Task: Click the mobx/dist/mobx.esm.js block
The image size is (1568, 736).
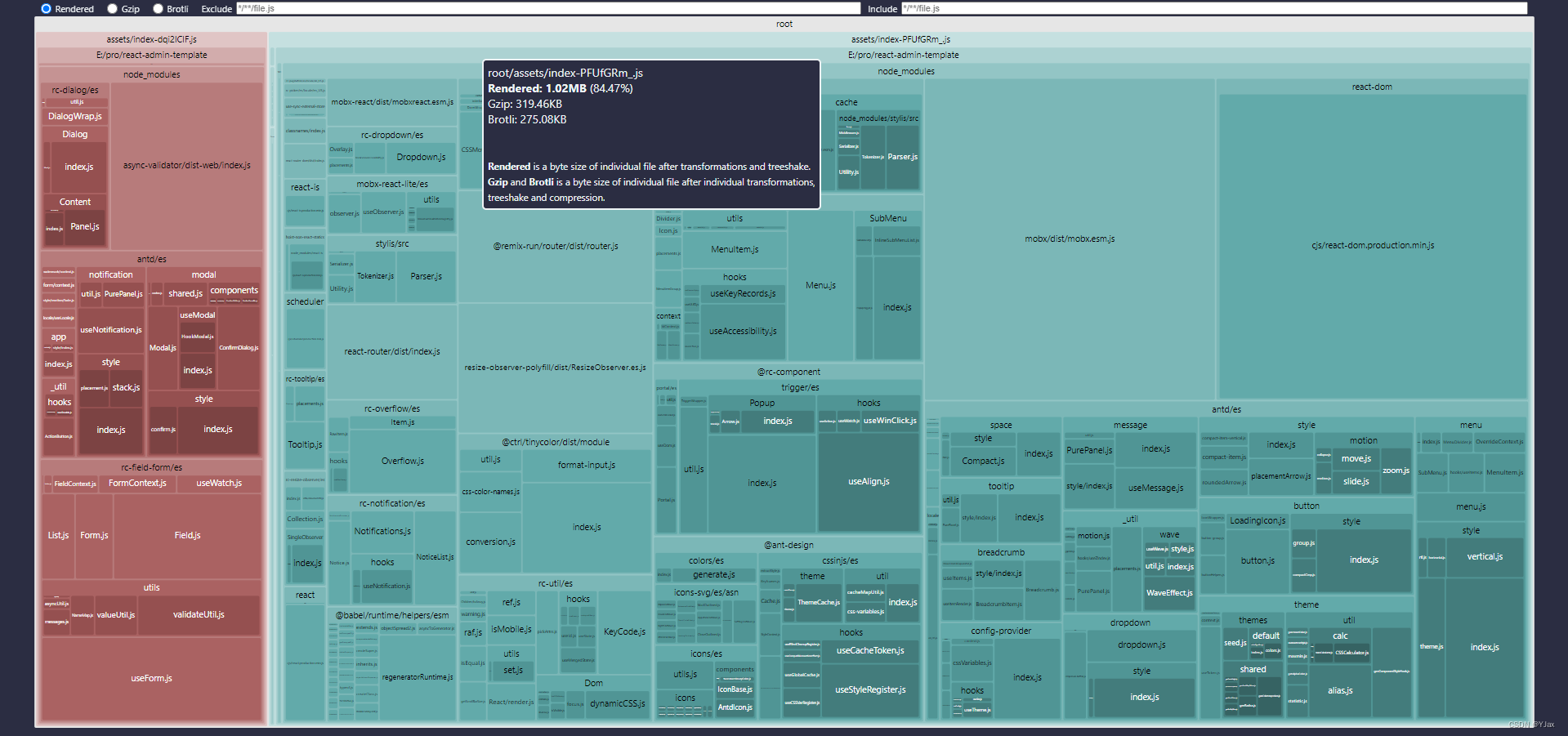Action: coord(1070,239)
